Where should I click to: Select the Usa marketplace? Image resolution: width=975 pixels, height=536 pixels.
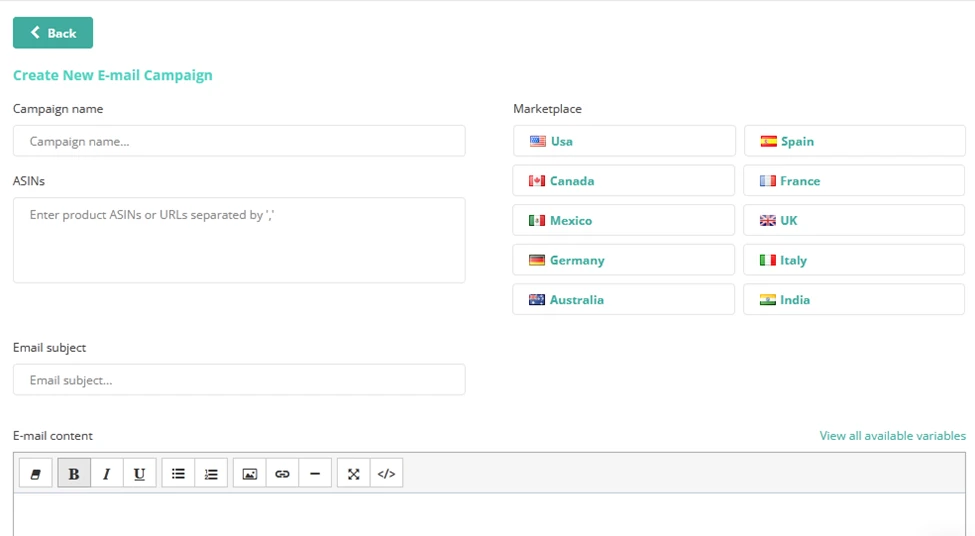point(624,141)
